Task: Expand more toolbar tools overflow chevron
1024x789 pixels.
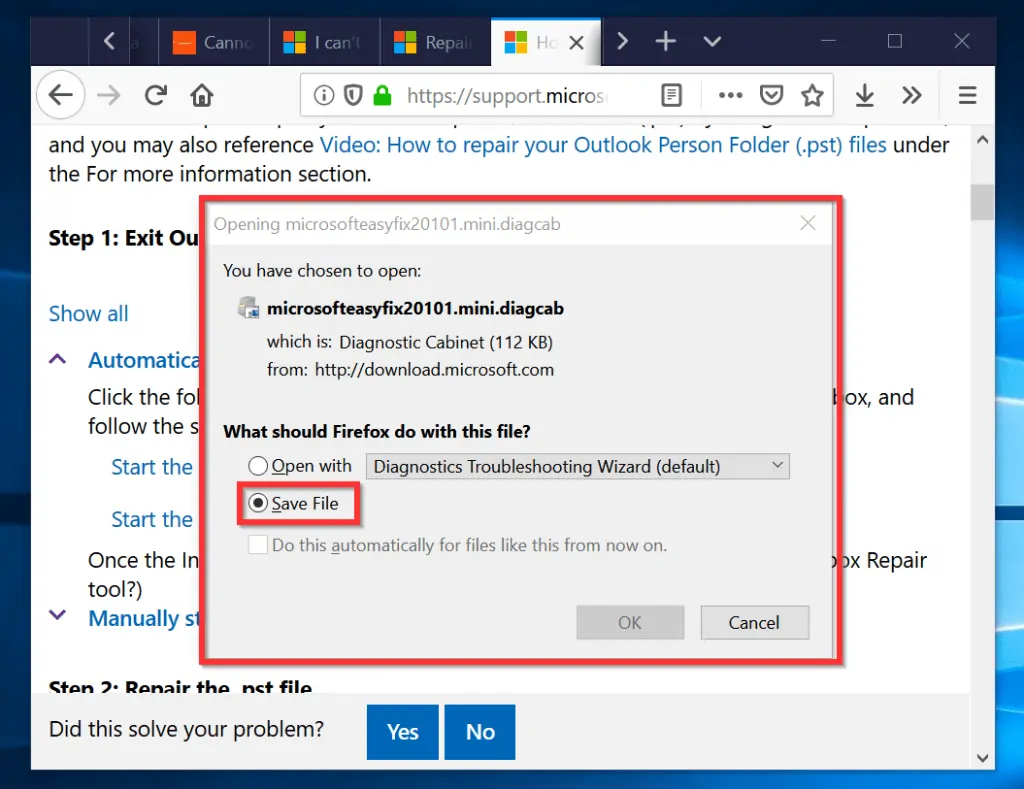Action: 911,95
